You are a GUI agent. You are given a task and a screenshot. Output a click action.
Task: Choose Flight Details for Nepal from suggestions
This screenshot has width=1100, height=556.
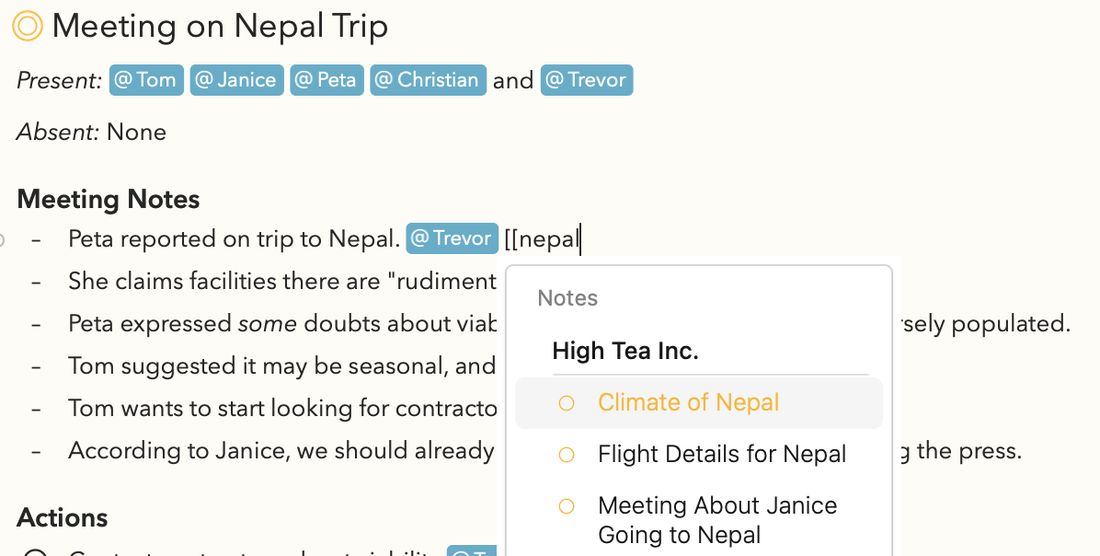tap(699, 454)
